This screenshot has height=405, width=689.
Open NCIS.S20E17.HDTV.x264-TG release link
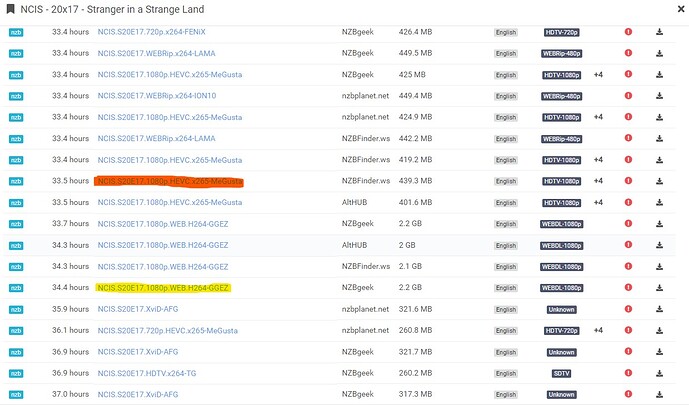click(147, 373)
